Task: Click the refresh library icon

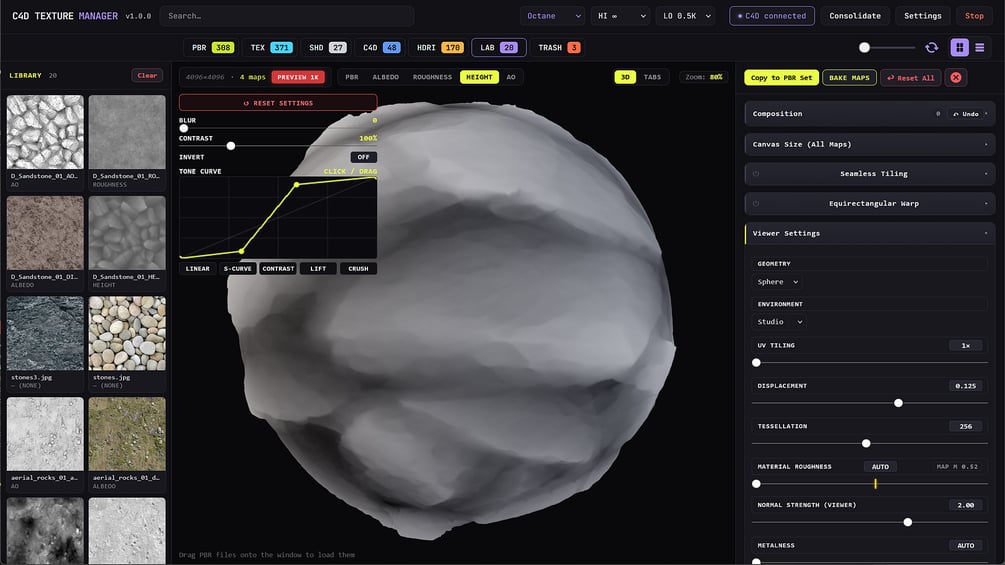Action: coord(931,47)
